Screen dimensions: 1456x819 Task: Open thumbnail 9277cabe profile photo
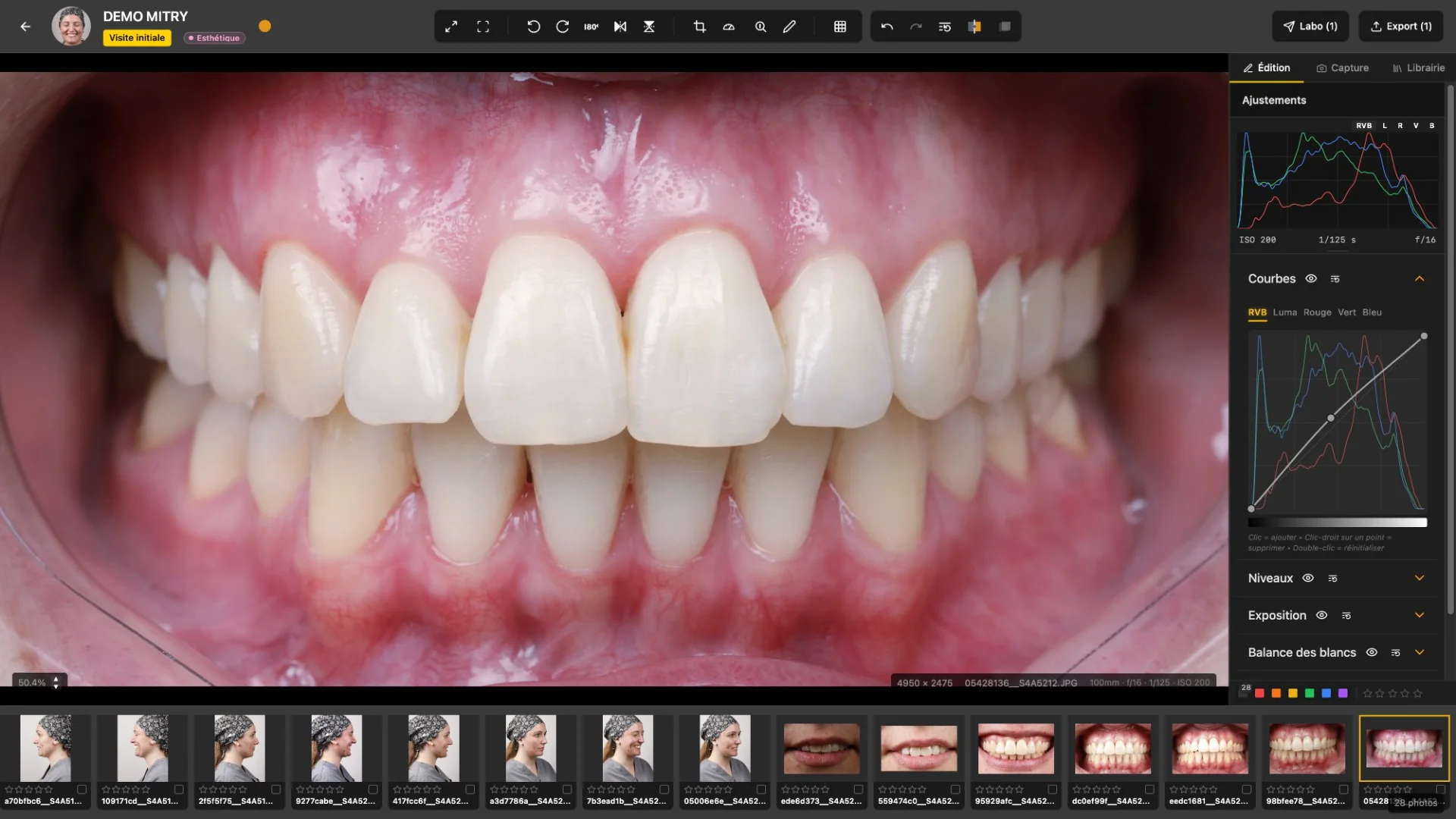pyautogui.click(x=337, y=748)
